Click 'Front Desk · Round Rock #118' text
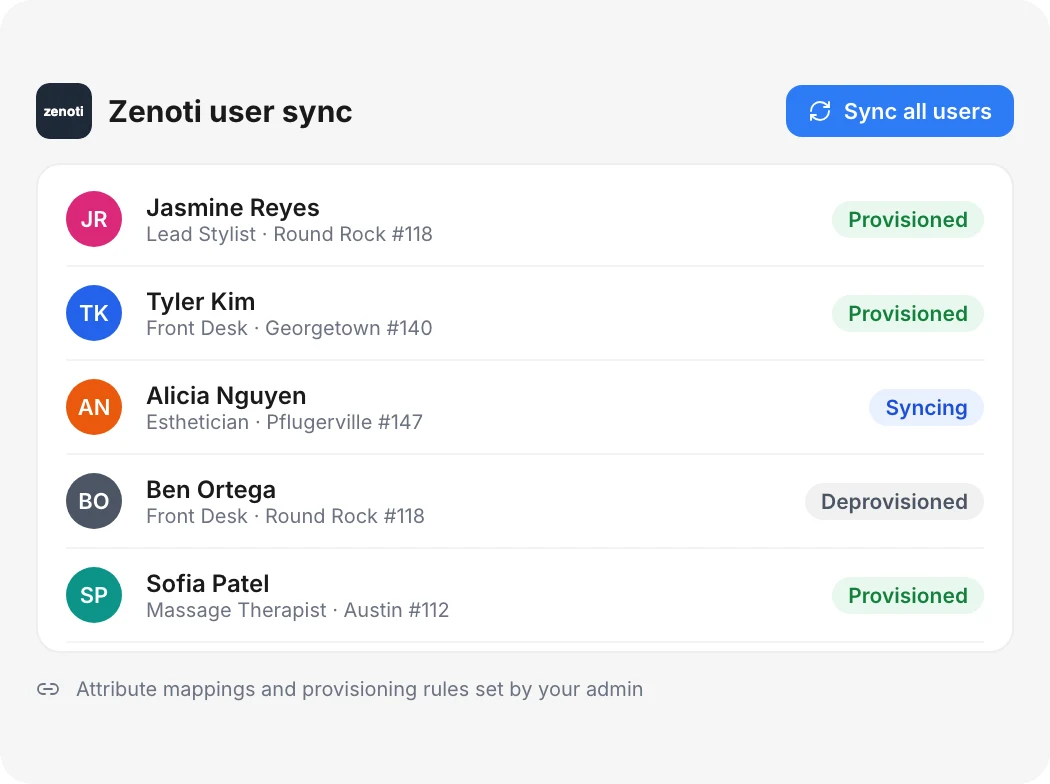The height and width of the screenshot is (784, 1050). tap(285, 516)
